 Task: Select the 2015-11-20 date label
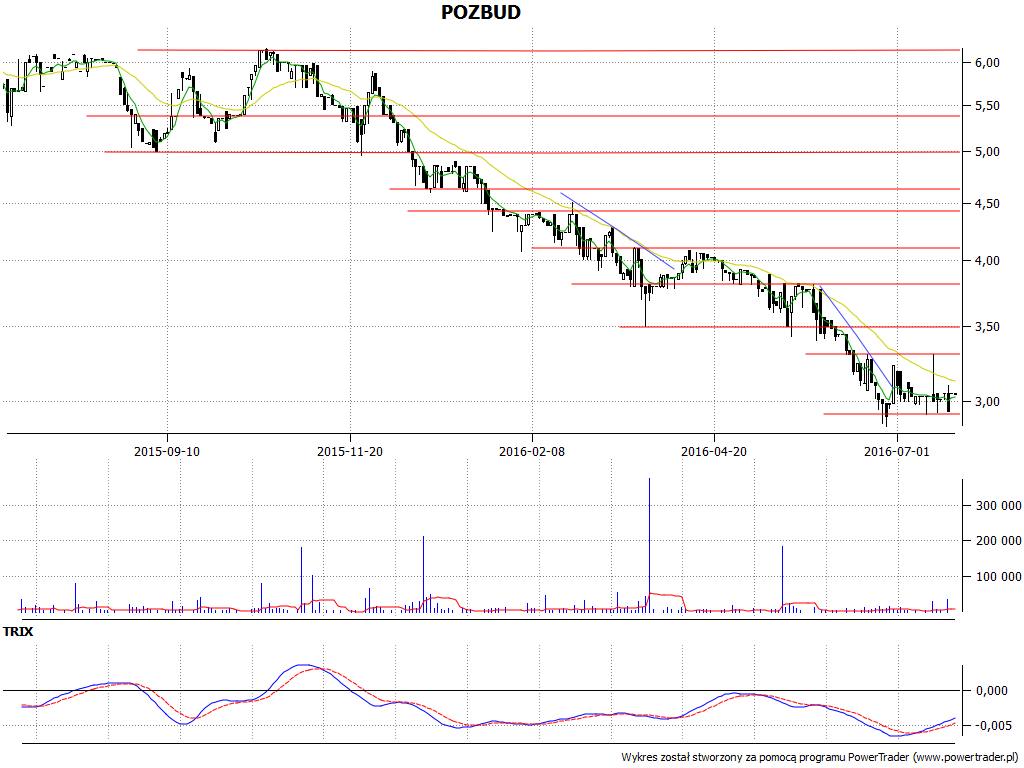[350, 451]
